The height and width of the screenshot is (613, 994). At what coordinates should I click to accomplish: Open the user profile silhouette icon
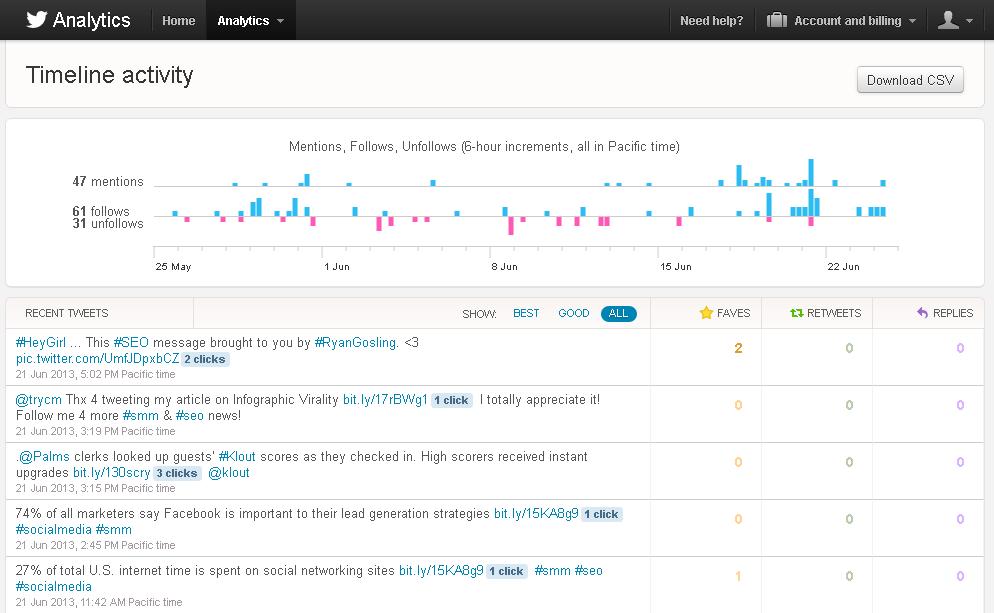[948, 20]
